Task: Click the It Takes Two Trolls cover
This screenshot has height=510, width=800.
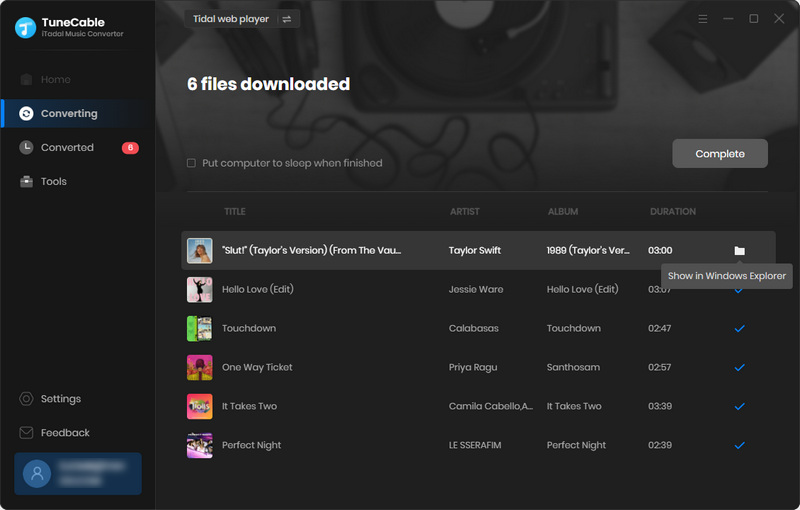Action: coord(199,406)
